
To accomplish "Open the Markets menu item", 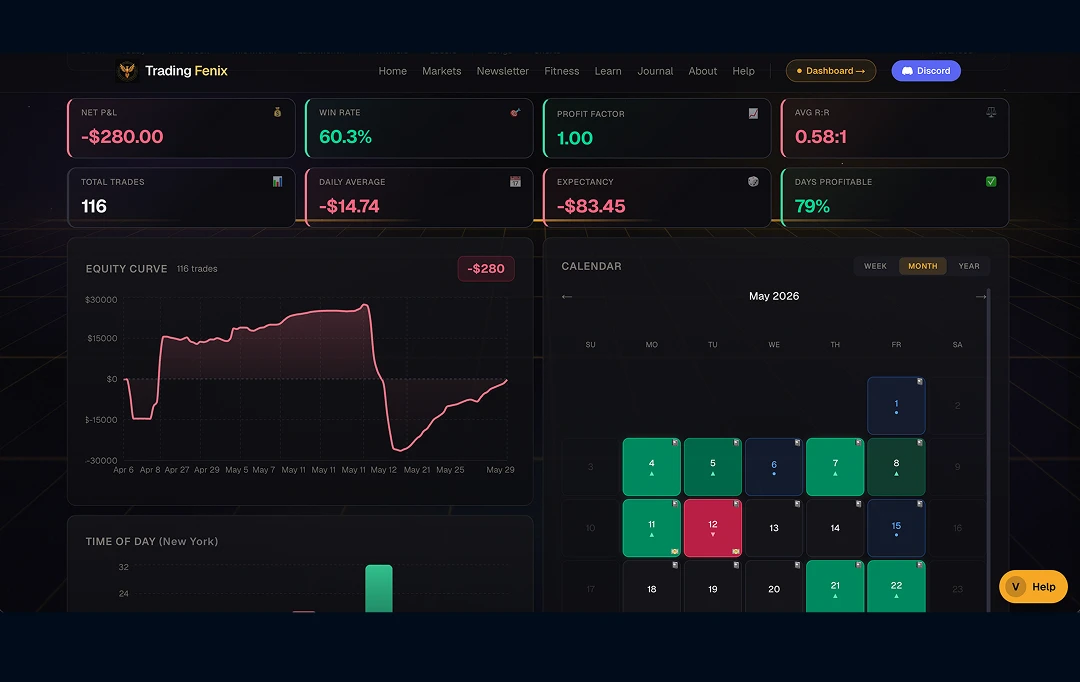I will [x=442, y=71].
